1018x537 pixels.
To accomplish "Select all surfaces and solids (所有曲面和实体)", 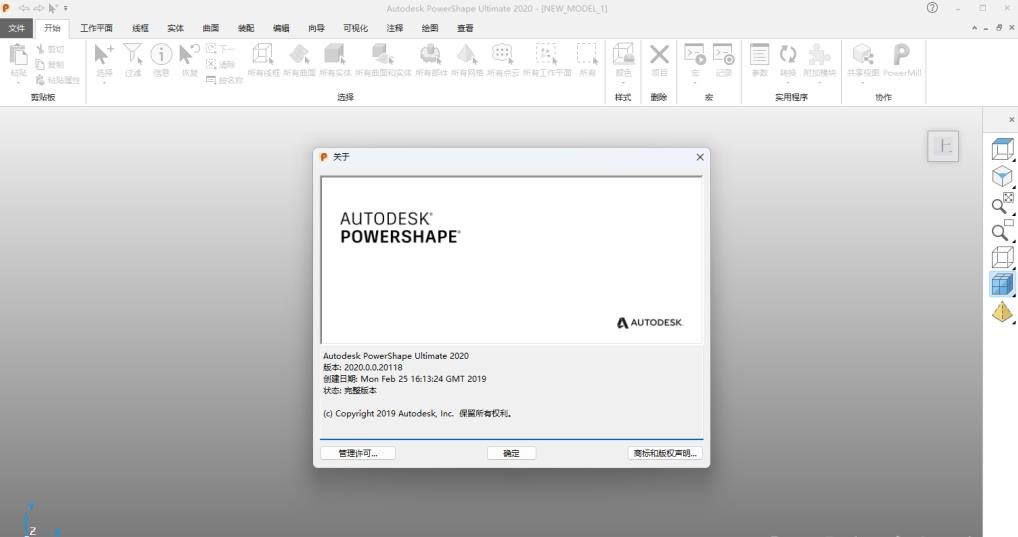I will coord(383,55).
